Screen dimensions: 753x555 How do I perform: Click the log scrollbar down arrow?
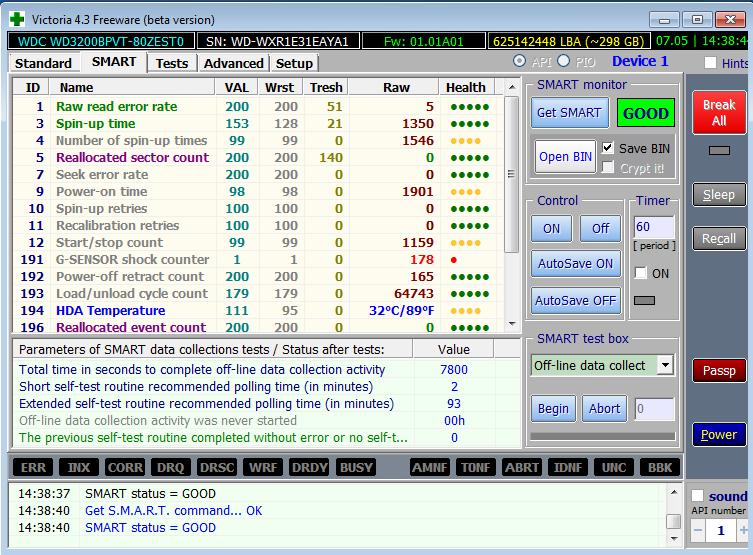[674, 539]
